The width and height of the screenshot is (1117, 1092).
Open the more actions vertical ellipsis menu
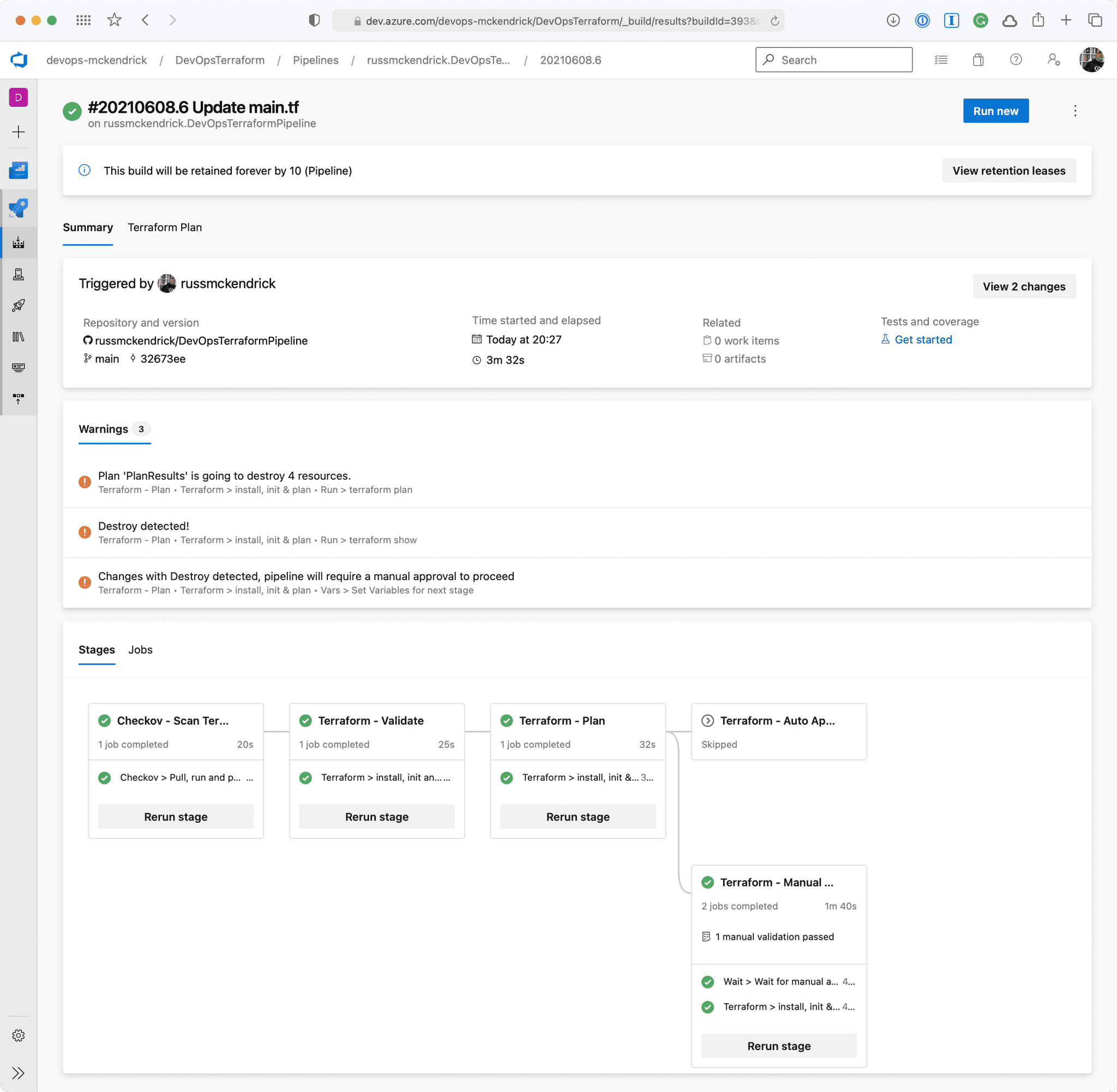tap(1075, 111)
